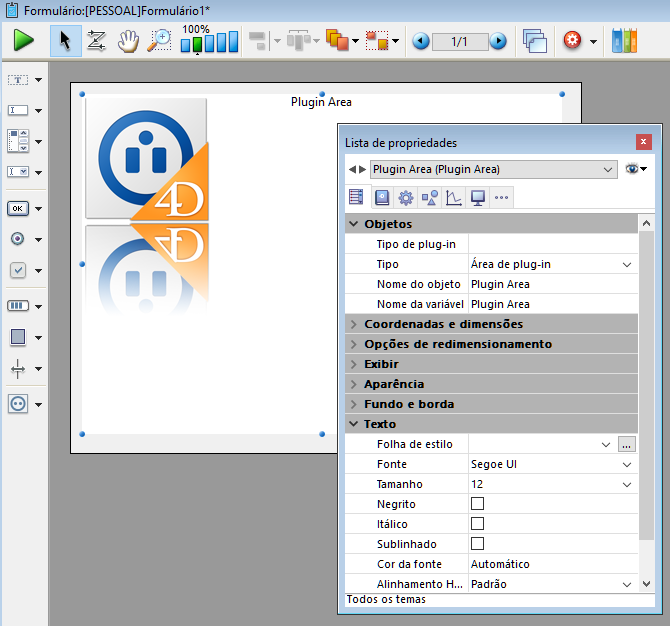The width and height of the screenshot is (670, 626).
Task: Switch to the gear settings property tab
Action: pos(405,197)
